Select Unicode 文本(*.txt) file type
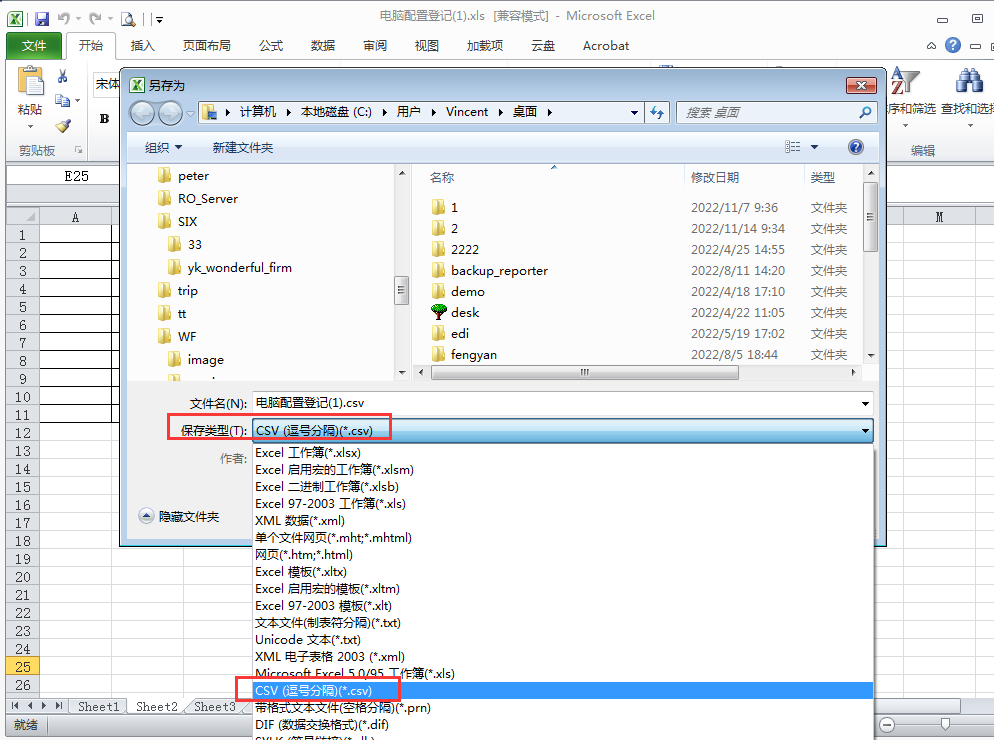 (563, 640)
